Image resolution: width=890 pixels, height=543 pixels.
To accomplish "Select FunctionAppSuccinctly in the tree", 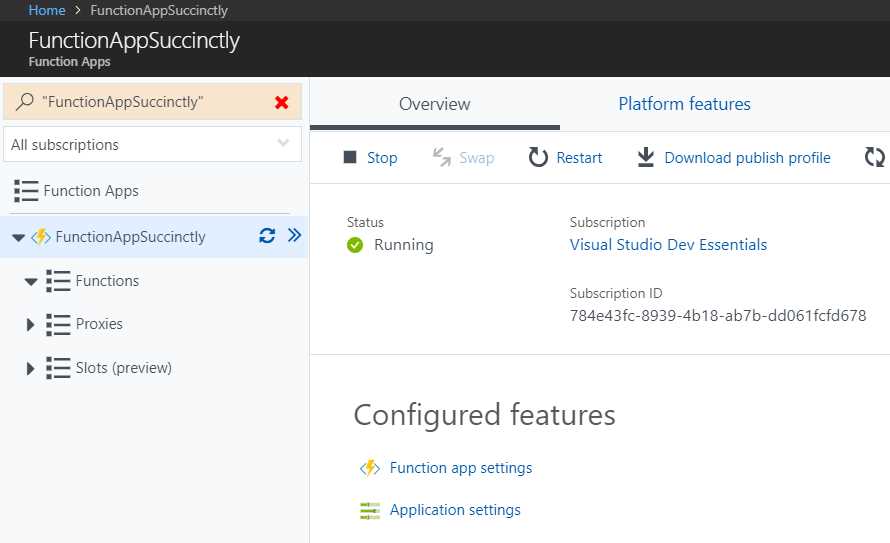I will pos(131,237).
